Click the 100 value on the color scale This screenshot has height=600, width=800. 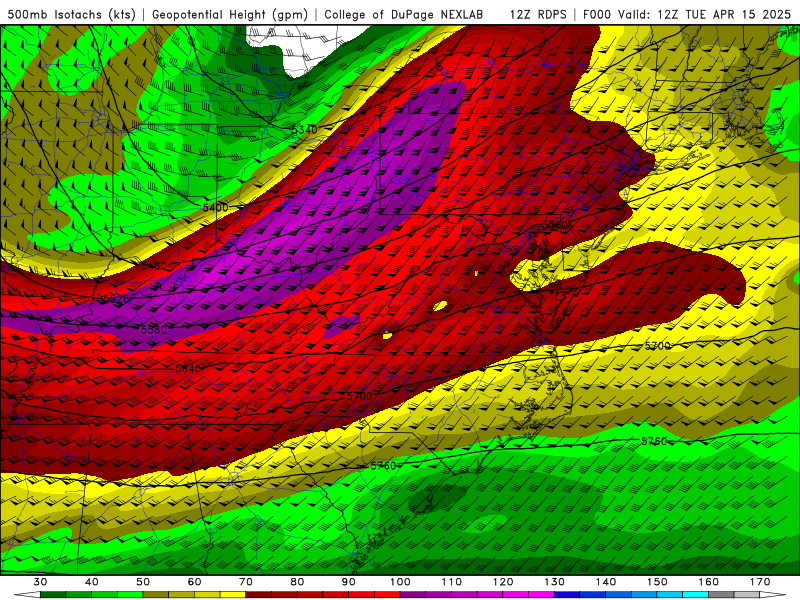coord(400,582)
